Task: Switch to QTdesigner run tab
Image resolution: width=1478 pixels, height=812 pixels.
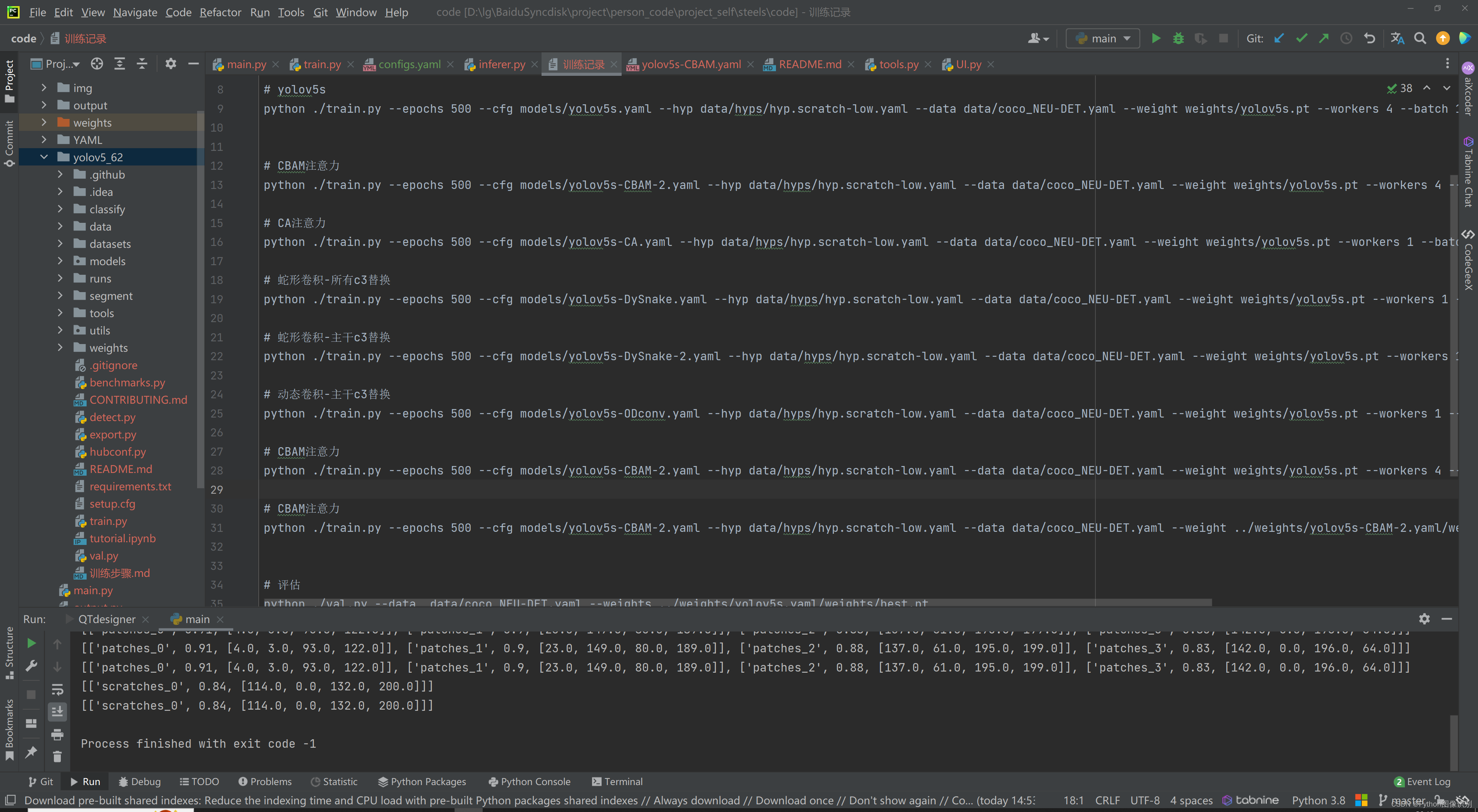Action: pyautogui.click(x=107, y=619)
